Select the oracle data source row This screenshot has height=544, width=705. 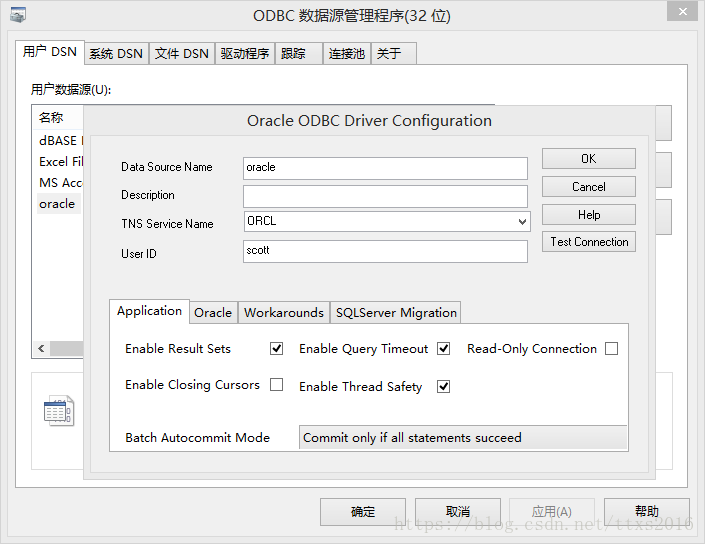pyautogui.click(x=58, y=204)
